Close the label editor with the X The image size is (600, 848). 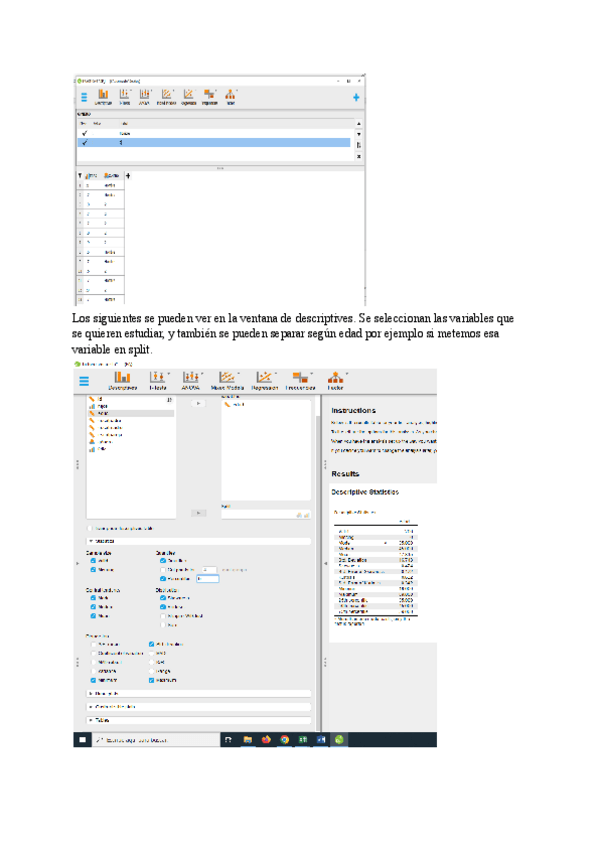[x=359, y=156]
